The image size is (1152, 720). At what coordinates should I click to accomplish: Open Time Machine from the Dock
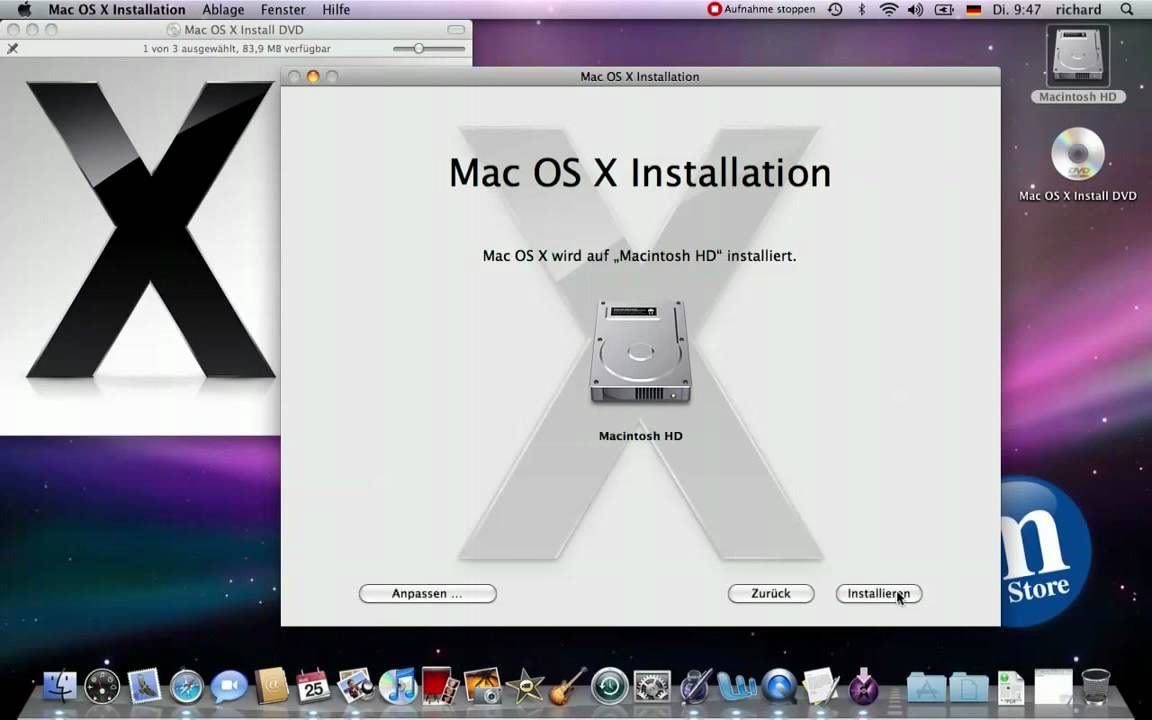610,687
